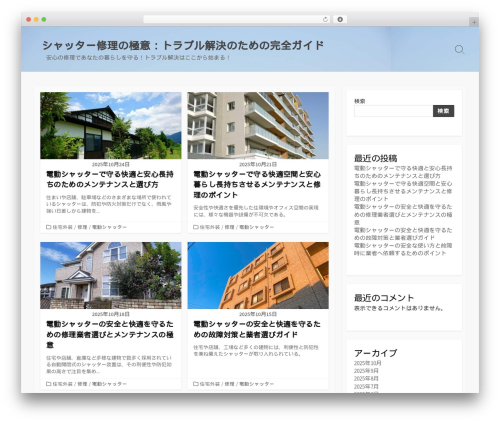Click excerpt text of October 21 post

pos(256,211)
